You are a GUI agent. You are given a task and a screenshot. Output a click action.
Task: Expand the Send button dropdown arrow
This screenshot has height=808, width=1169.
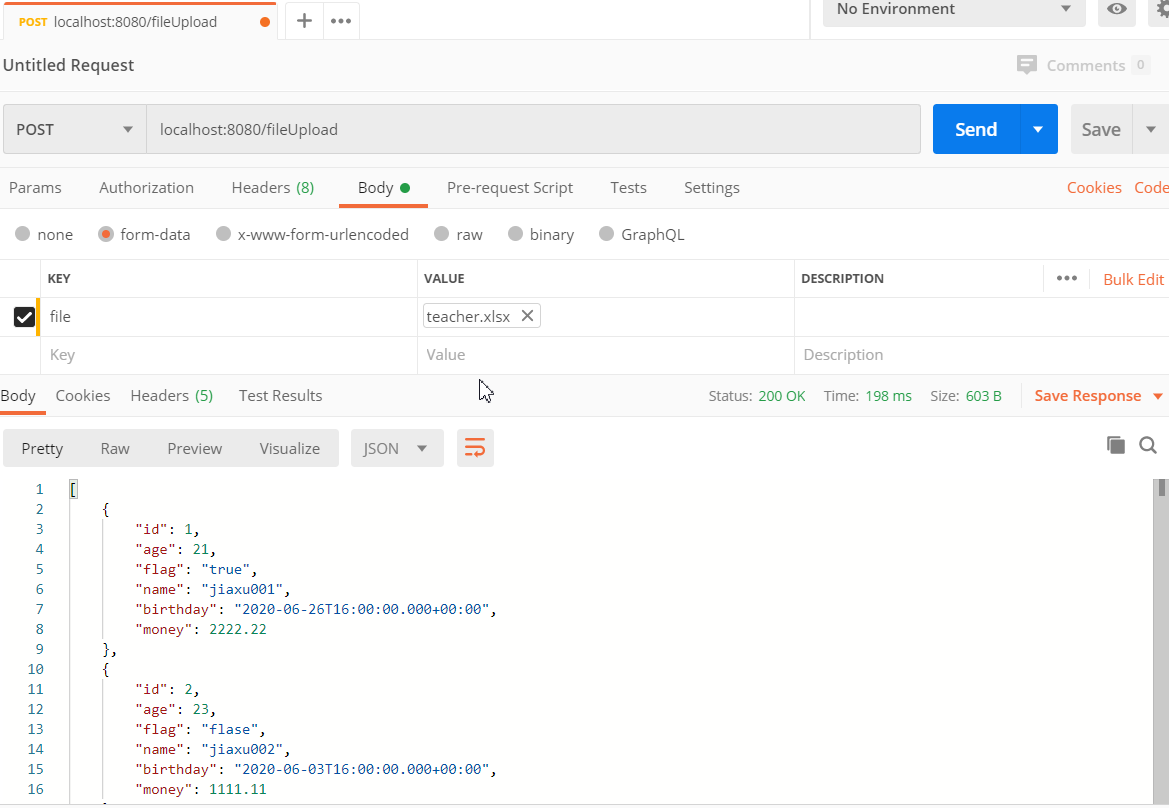pyautogui.click(x=1038, y=129)
